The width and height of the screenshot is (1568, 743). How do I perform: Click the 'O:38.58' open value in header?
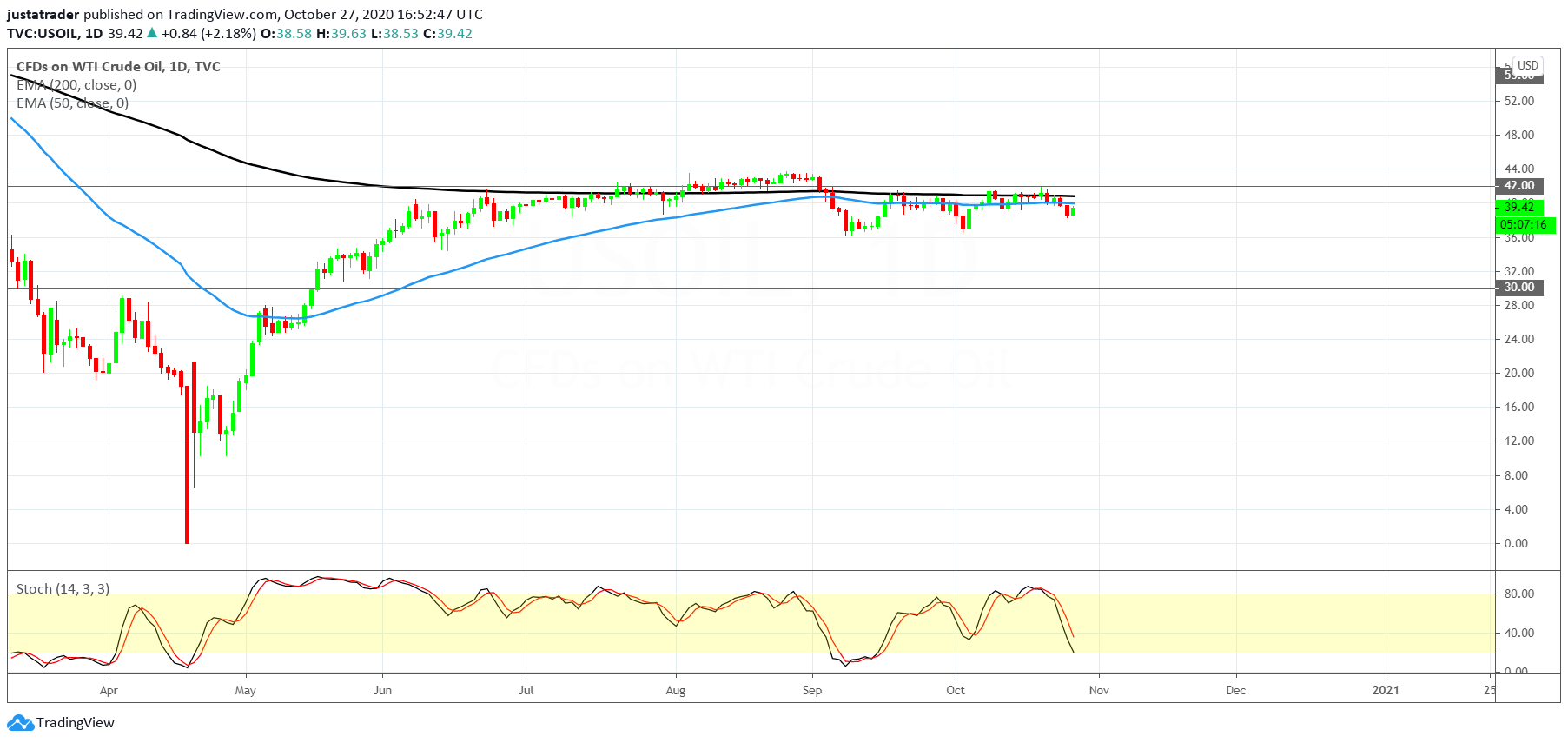pyautogui.click(x=287, y=34)
